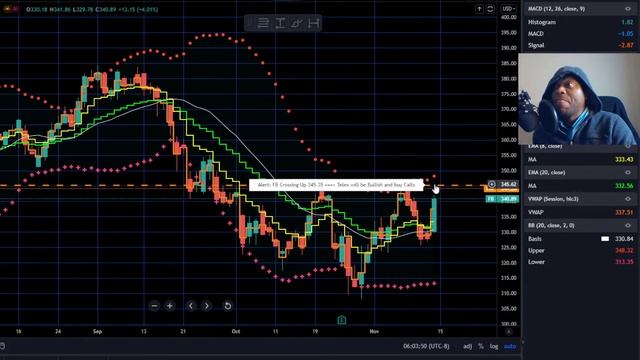Image resolution: width=640 pixels, height=360 pixels.
Task: Click the VWAP value 337.51
Action: (x=624, y=212)
